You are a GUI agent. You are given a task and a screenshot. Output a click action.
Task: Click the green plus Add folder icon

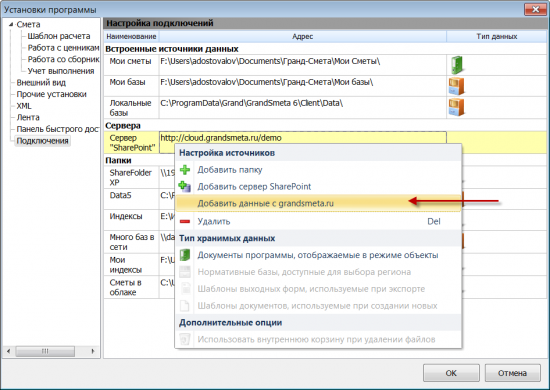(185, 170)
